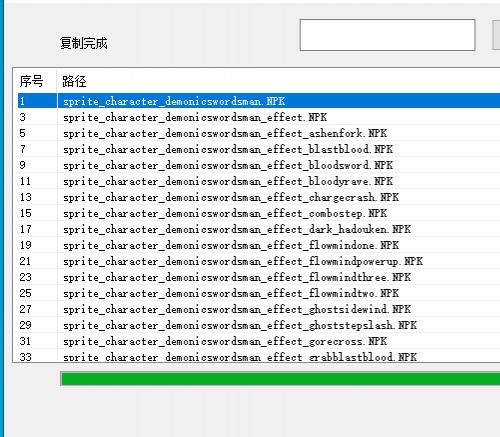Select the effect_flowmindpowerup.NPK entry
The height and width of the screenshot is (437, 500).
click(259, 261)
